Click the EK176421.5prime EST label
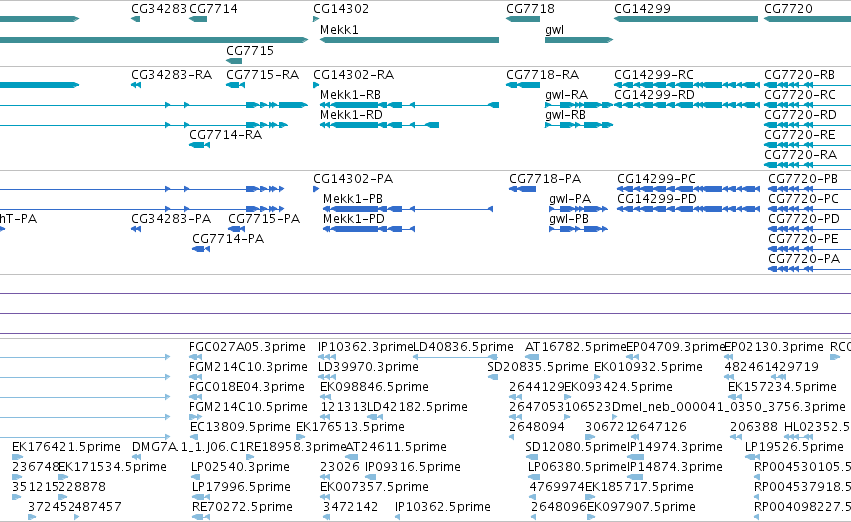 coord(66,447)
